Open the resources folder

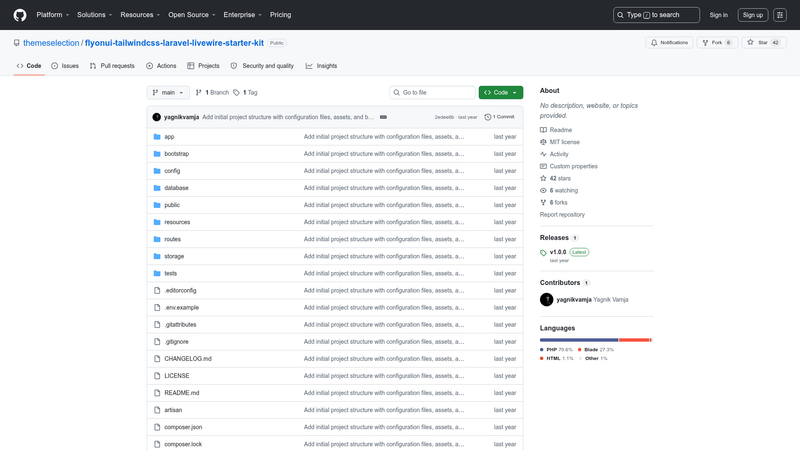pos(177,222)
